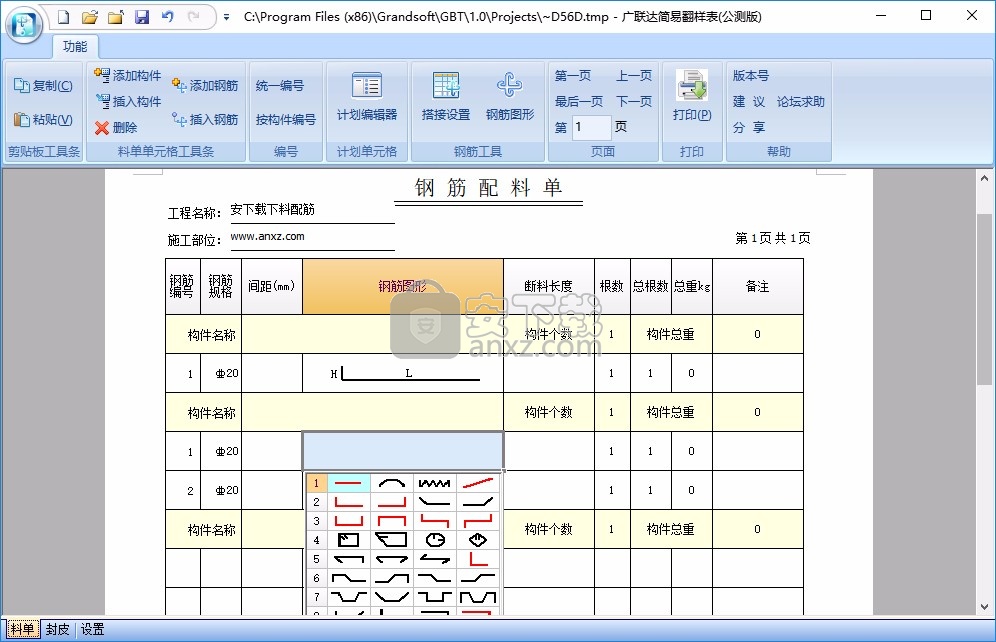Go to 上一页 previous page
996x642 pixels.
click(634, 76)
